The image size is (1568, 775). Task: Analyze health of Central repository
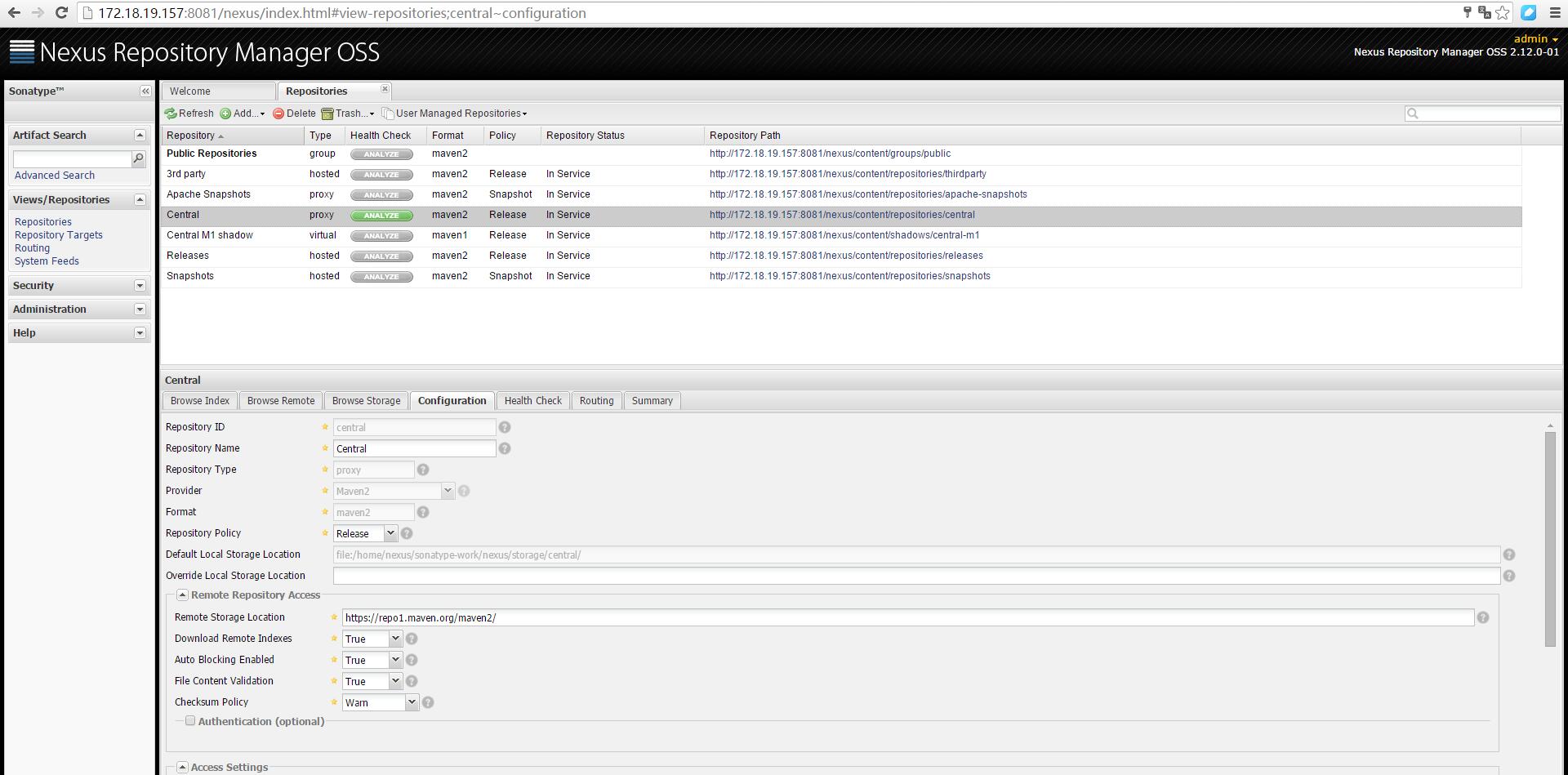[381, 216]
